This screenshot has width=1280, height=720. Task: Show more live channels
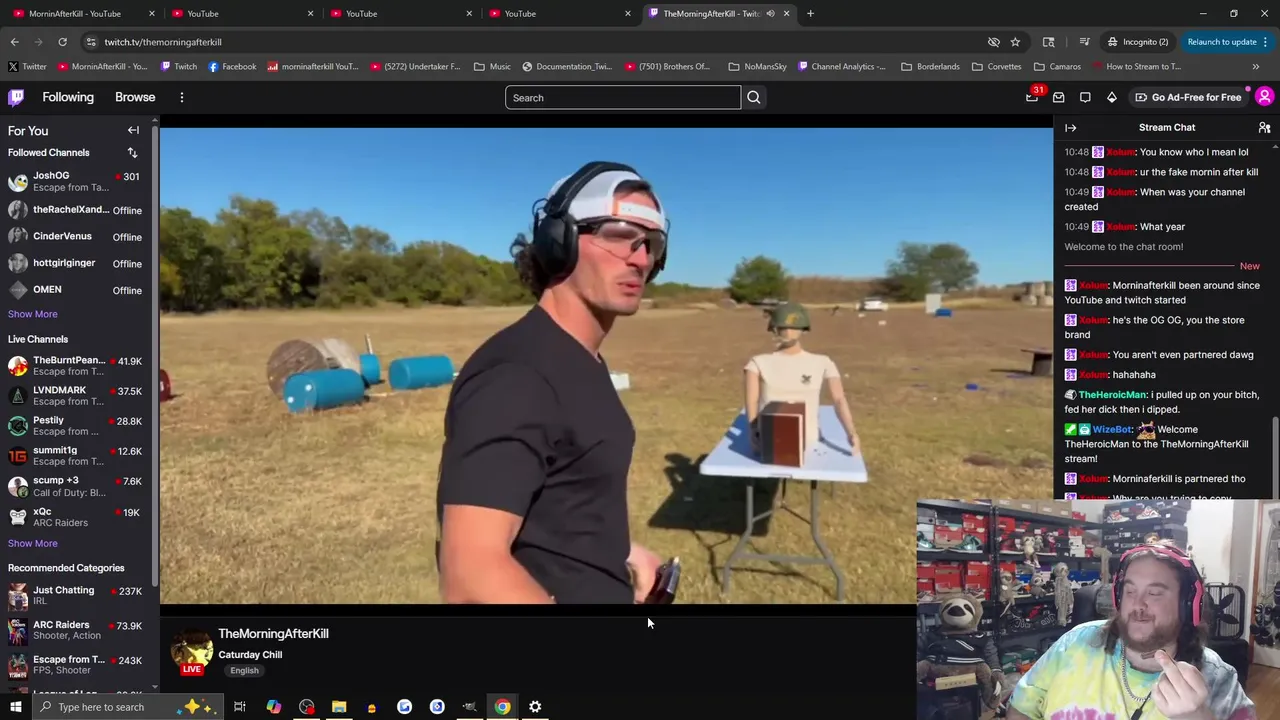[32, 543]
